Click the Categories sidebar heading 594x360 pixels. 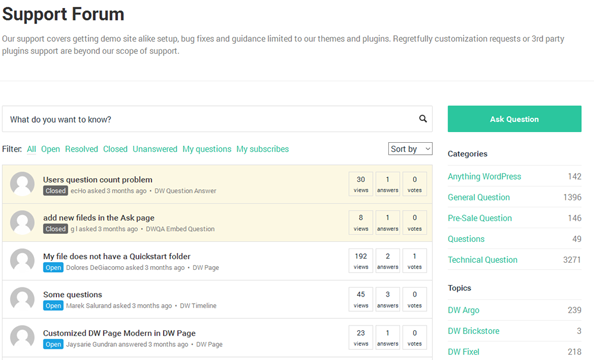pos(467,154)
